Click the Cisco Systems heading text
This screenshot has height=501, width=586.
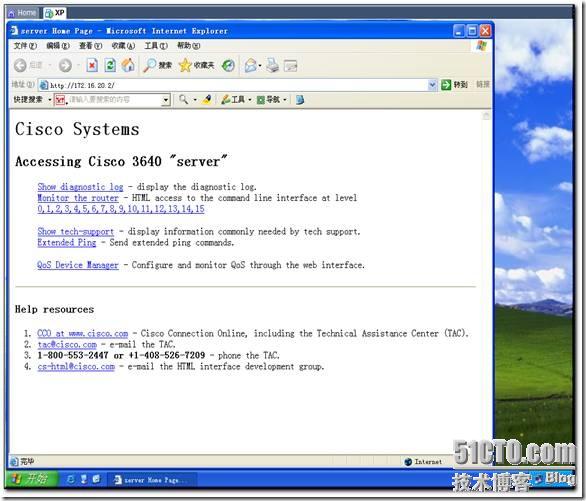77,129
